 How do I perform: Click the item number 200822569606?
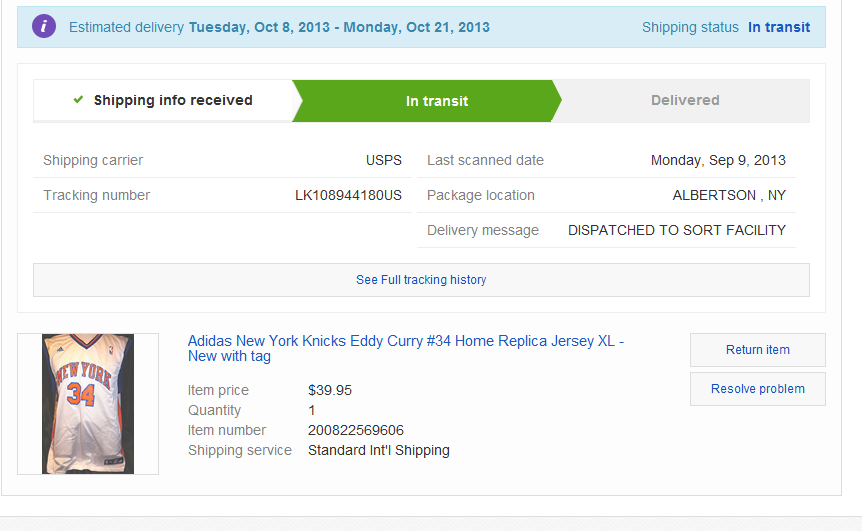(x=356, y=430)
